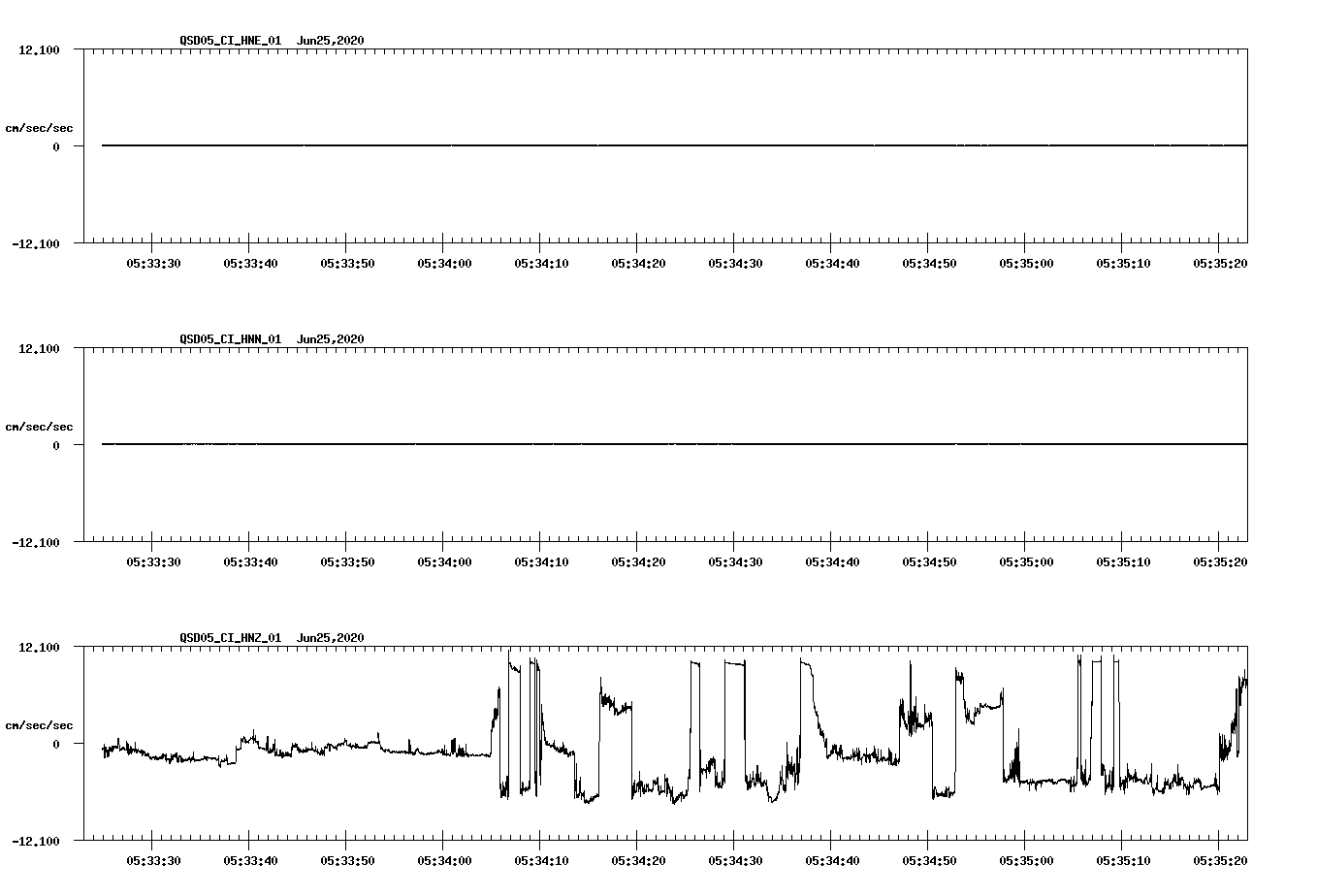Click the 05:34:30 time label under HNZ plot
Viewport: 1317px width, 896px height.
click(x=735, y=861)
